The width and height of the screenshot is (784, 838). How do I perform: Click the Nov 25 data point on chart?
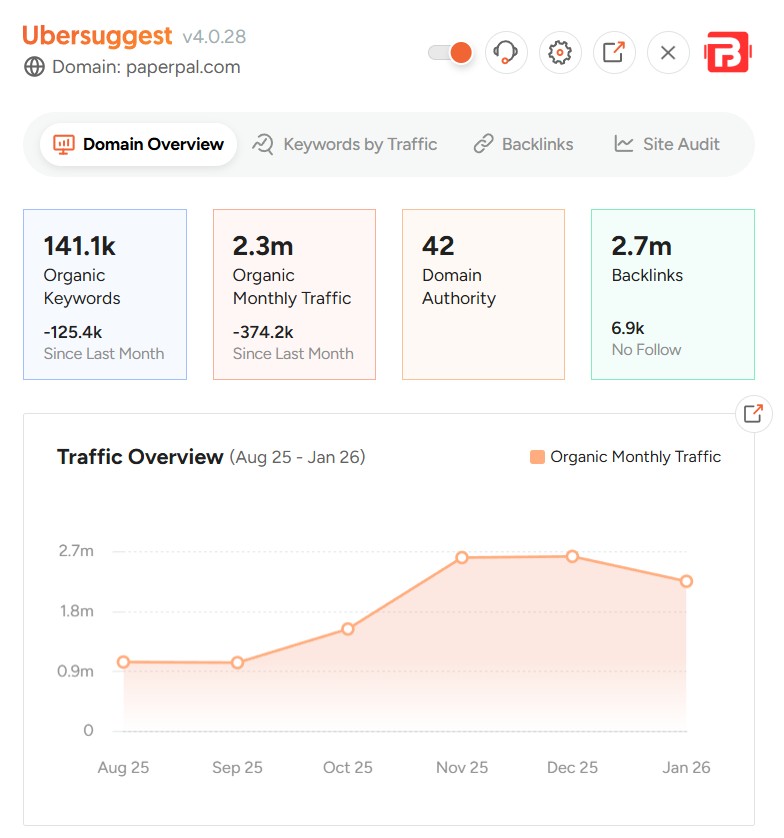tap(462, 558)
